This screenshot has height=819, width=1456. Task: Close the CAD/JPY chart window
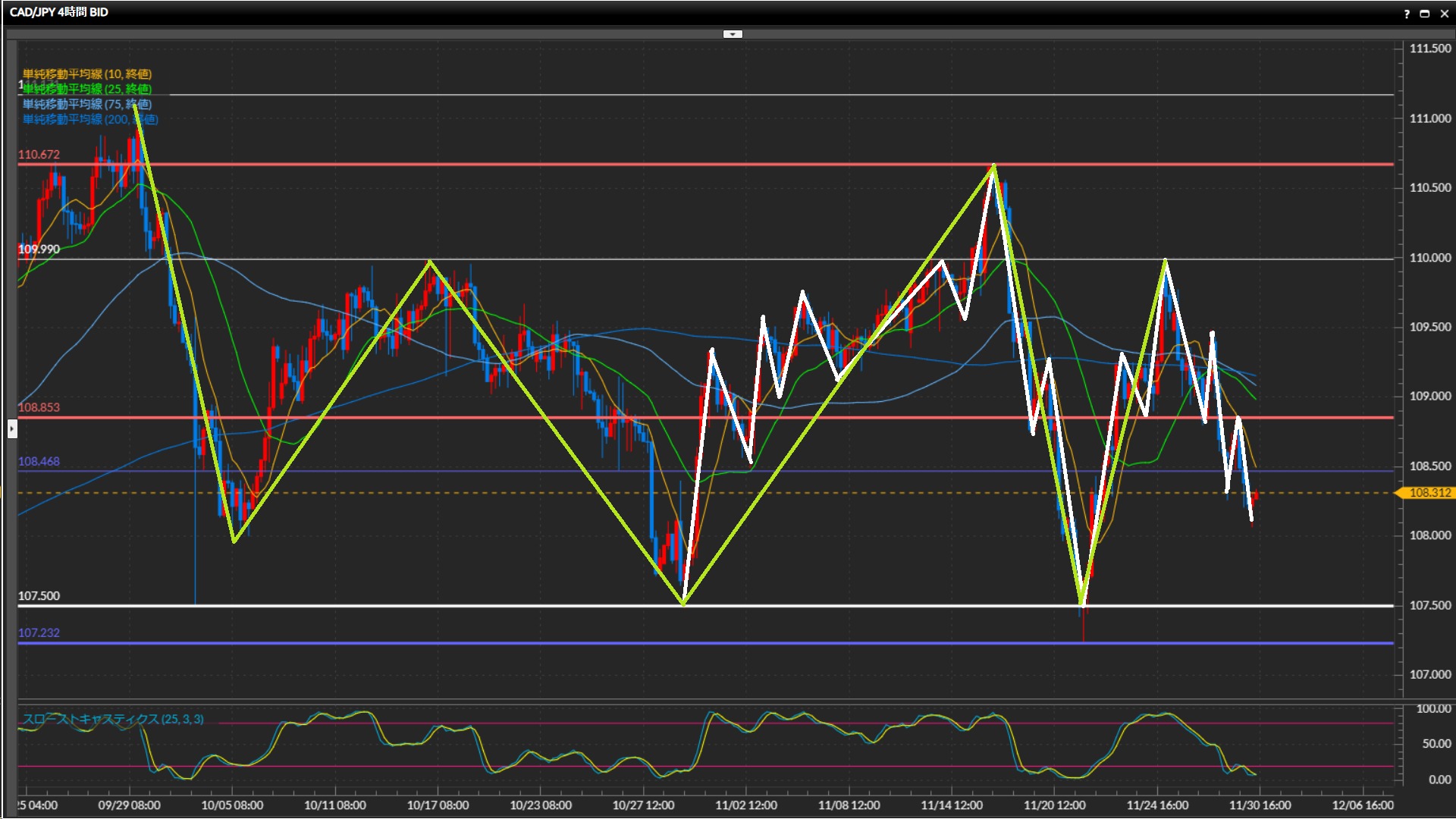point(1444,14)
